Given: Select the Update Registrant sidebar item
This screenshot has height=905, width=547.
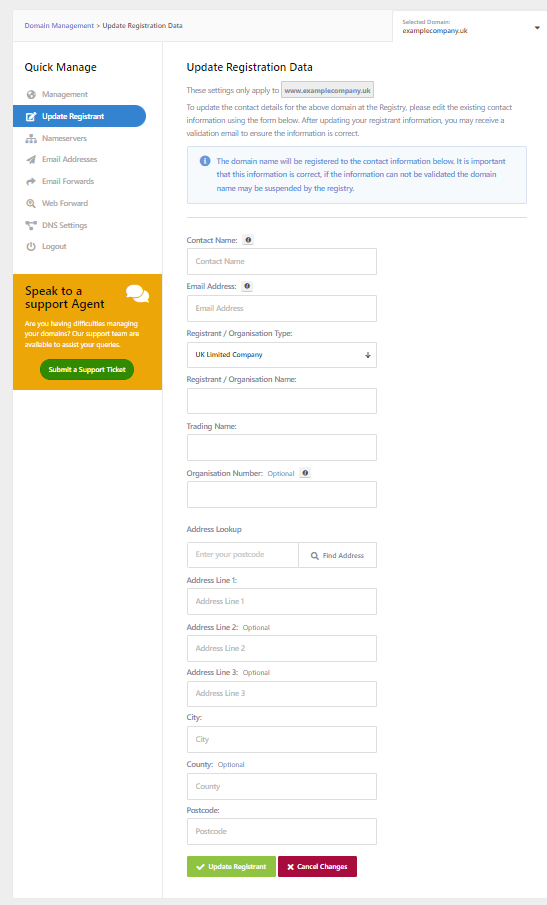Looking at the screenshot, I should pos(79,116).
